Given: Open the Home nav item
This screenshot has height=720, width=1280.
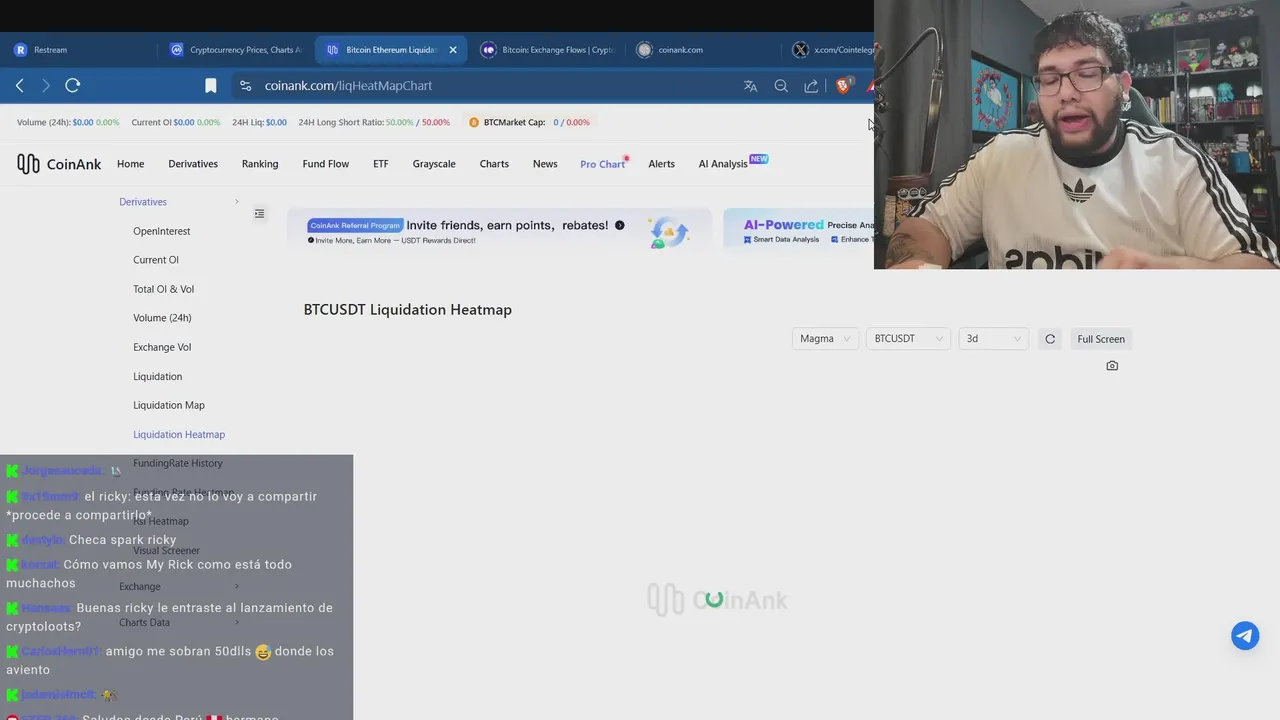Looking at the screenshot, I should click(130, 164).
